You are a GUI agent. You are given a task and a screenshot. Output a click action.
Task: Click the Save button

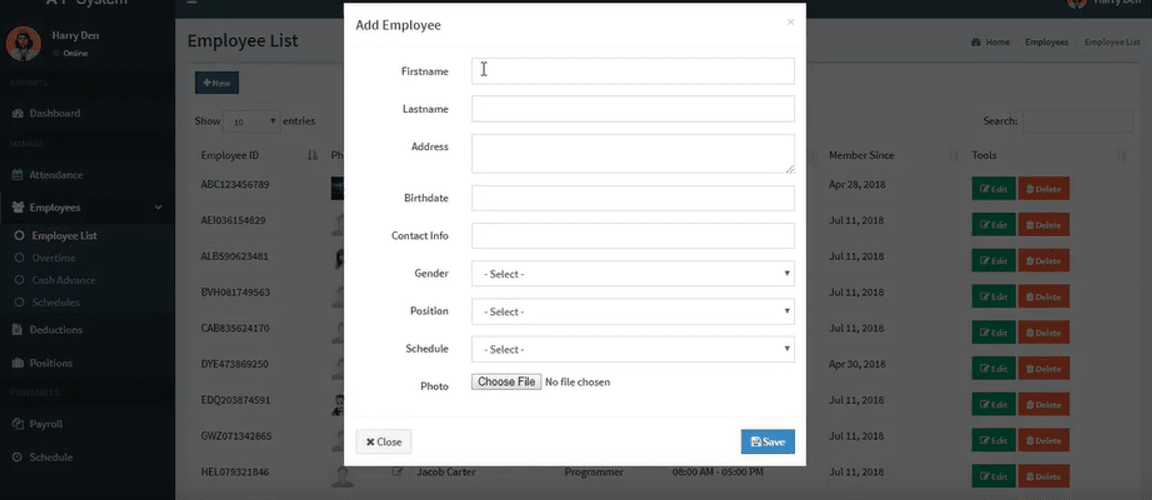[x=768, y=442]
